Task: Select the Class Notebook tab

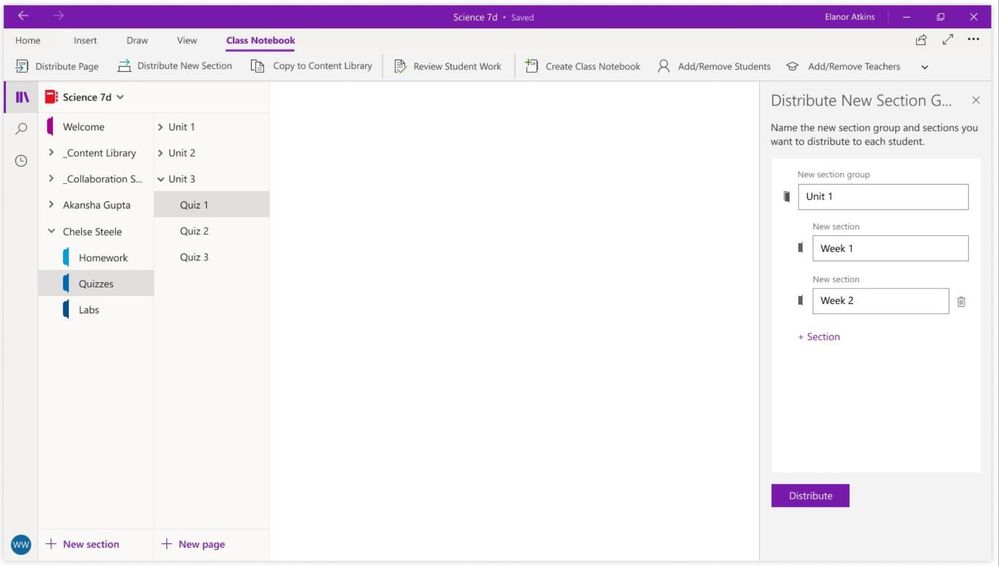Action: coord(261,40)
